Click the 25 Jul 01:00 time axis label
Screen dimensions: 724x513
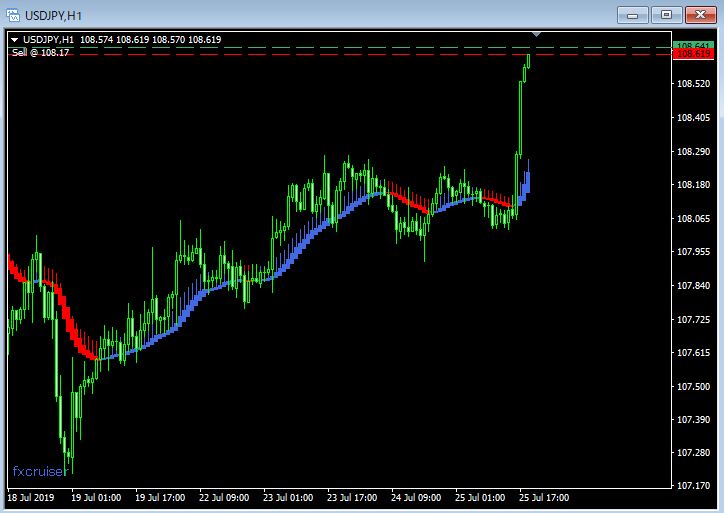tap(480, 498)
